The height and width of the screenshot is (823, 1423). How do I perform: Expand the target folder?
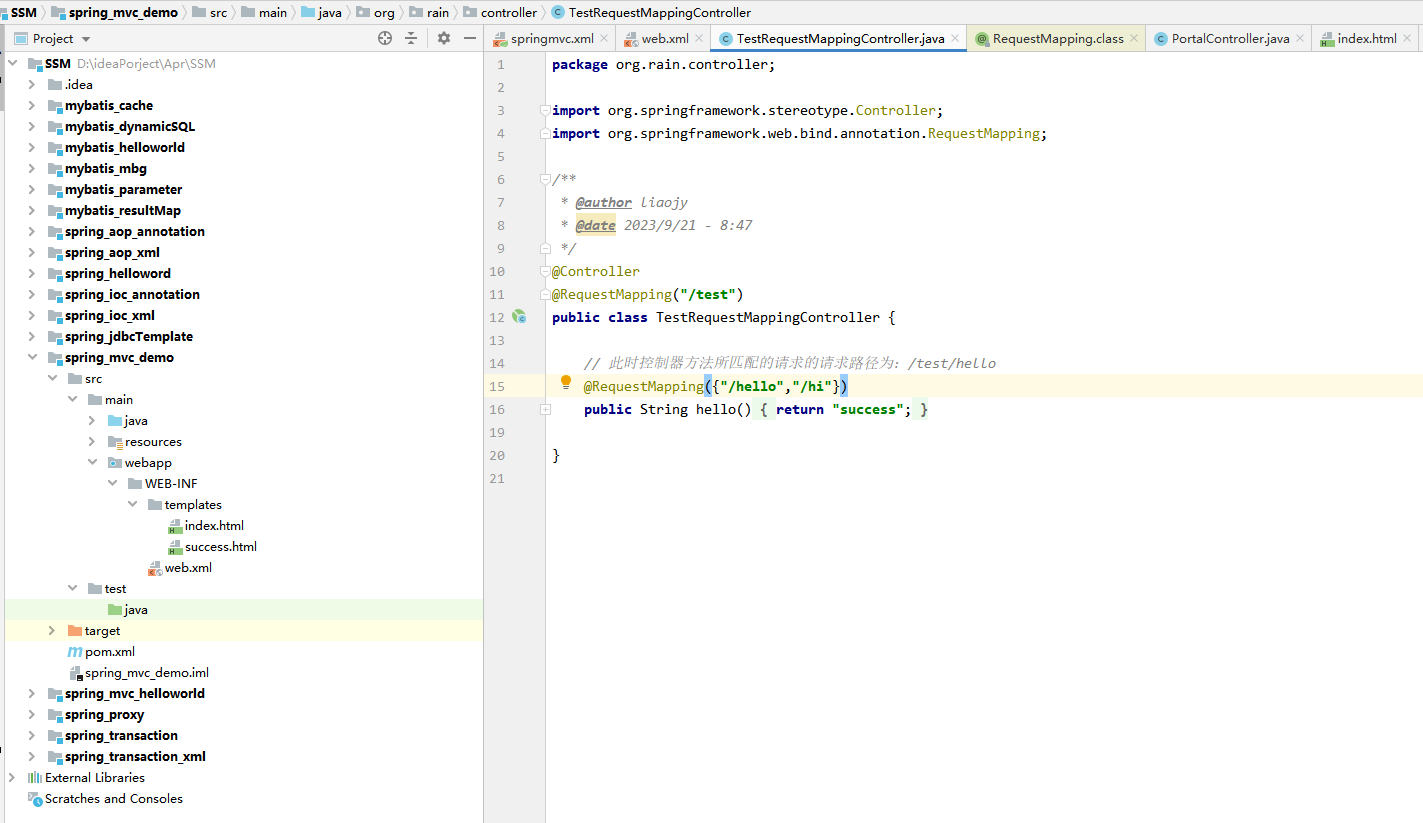click(x=52, y=630)
